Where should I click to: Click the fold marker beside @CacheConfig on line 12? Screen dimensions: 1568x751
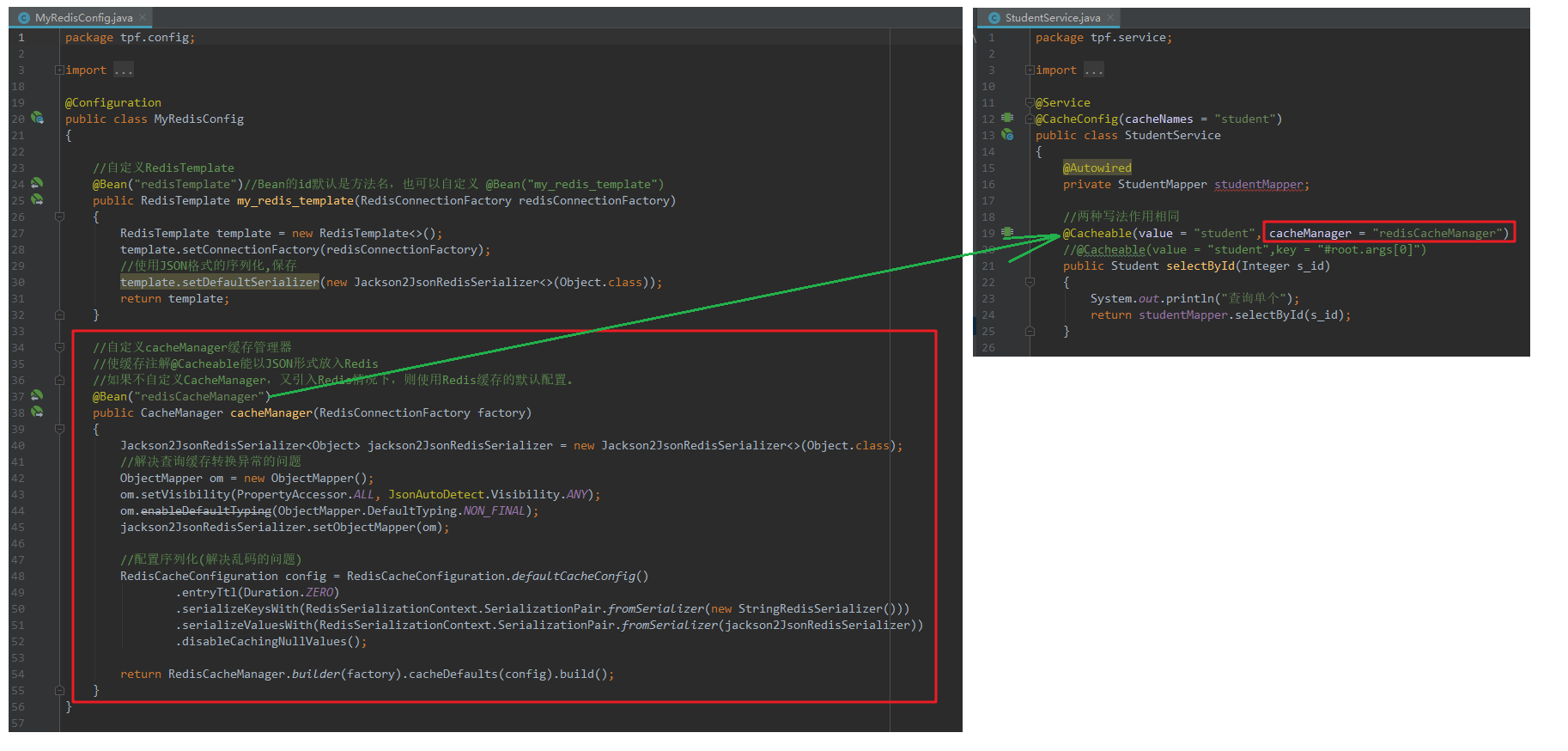(1030, 119)
